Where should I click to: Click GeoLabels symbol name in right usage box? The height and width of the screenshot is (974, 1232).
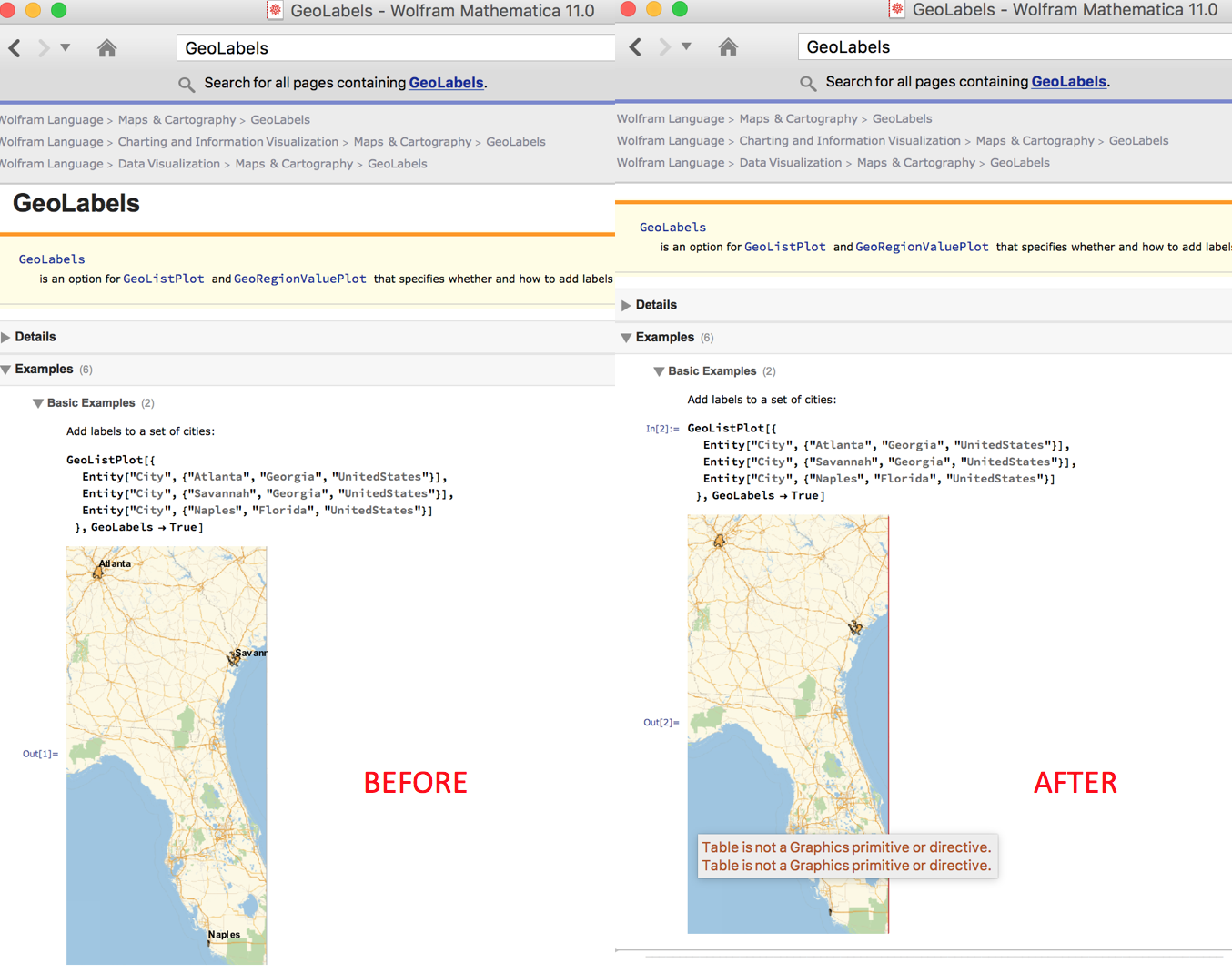(672, 228)
